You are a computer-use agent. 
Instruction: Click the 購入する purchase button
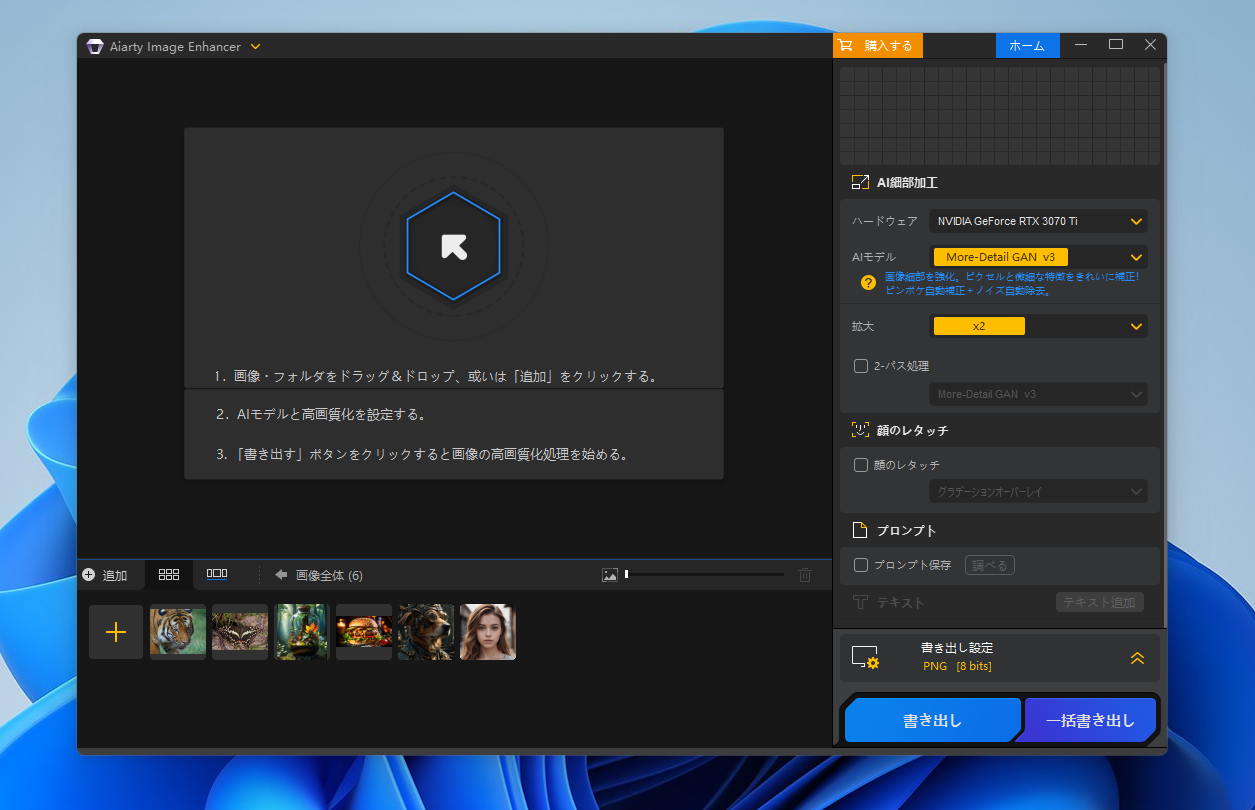coord(878,46)
